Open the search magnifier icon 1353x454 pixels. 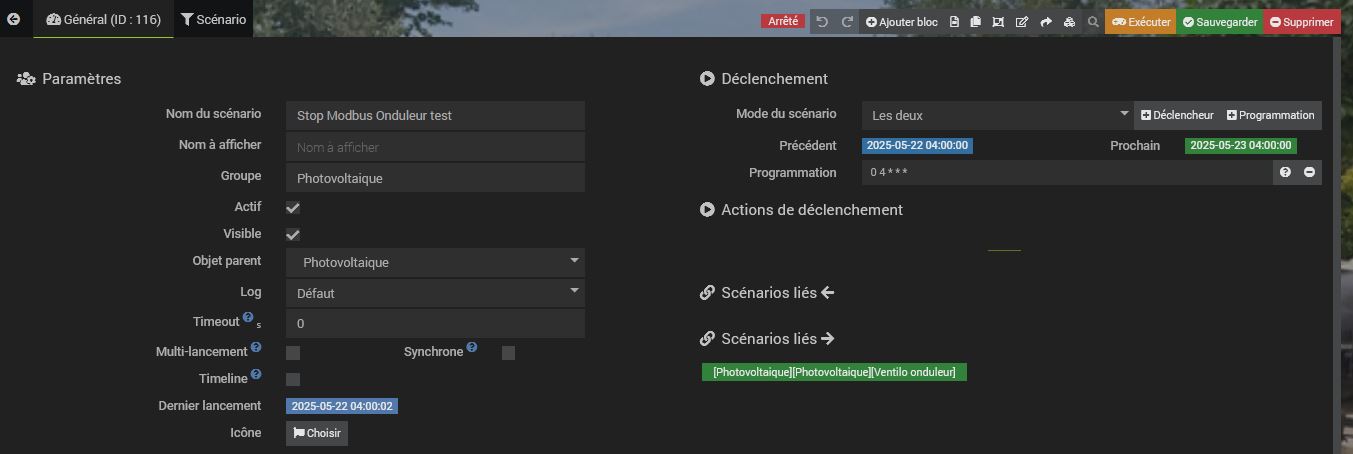pos(1093,21)
